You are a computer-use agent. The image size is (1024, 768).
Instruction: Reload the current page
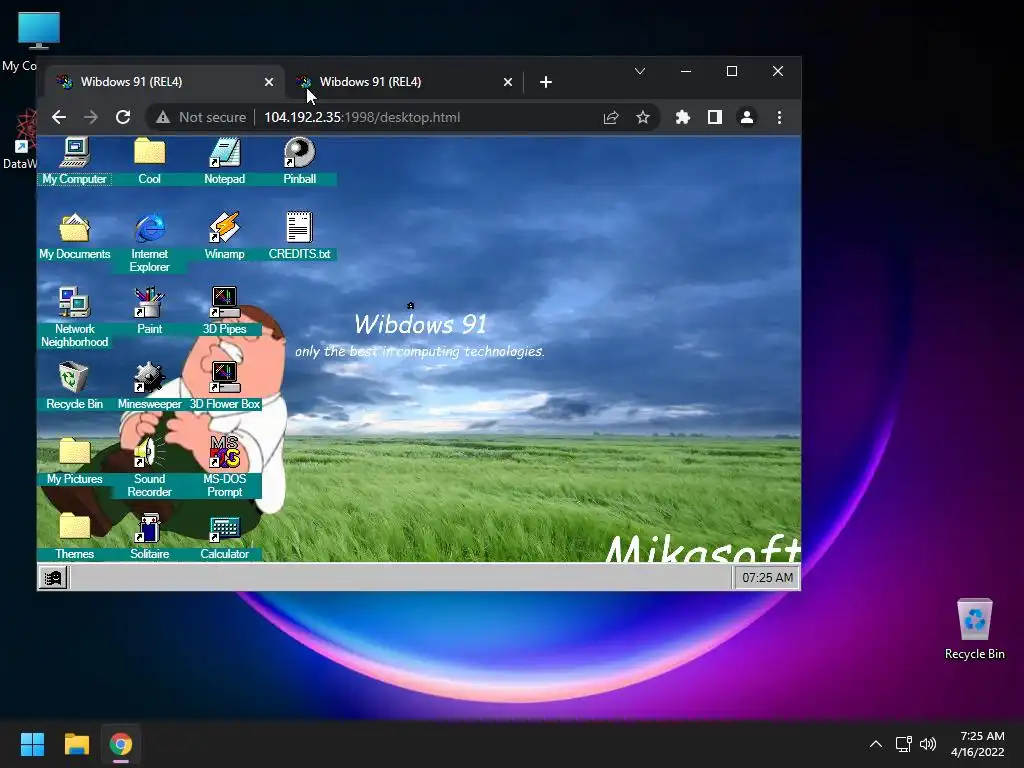[x=123, y=118]
